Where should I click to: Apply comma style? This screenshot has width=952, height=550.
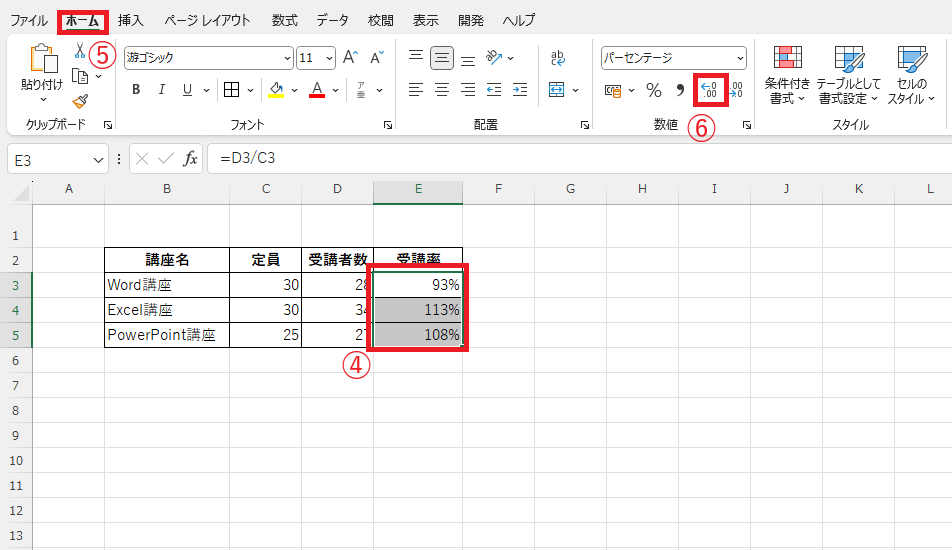(x=680, y=90)
